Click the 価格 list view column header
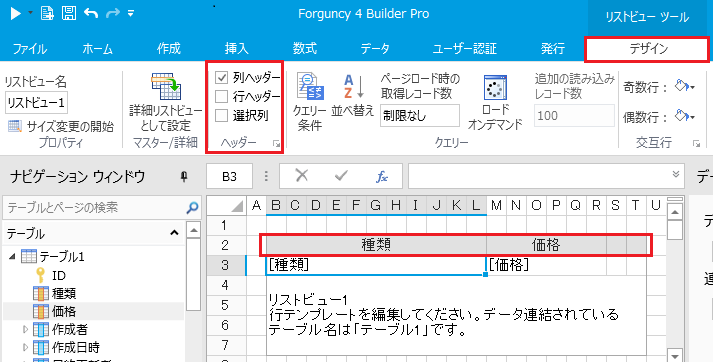 click(x=546, y=245)
